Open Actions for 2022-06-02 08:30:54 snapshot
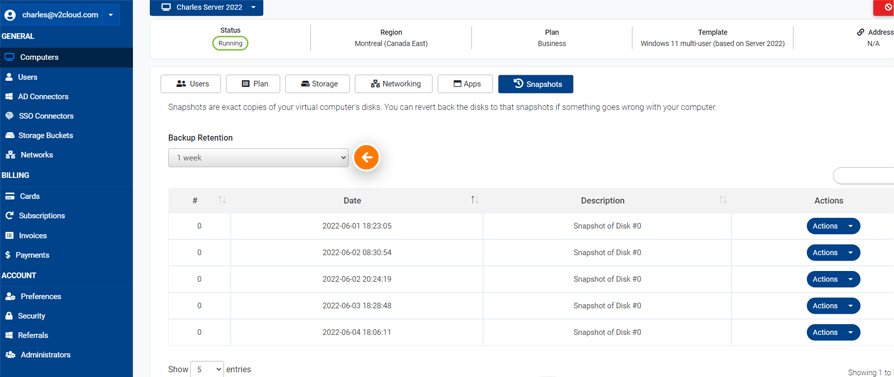Viewport: 894px width, 377px height. coord(833,253)
